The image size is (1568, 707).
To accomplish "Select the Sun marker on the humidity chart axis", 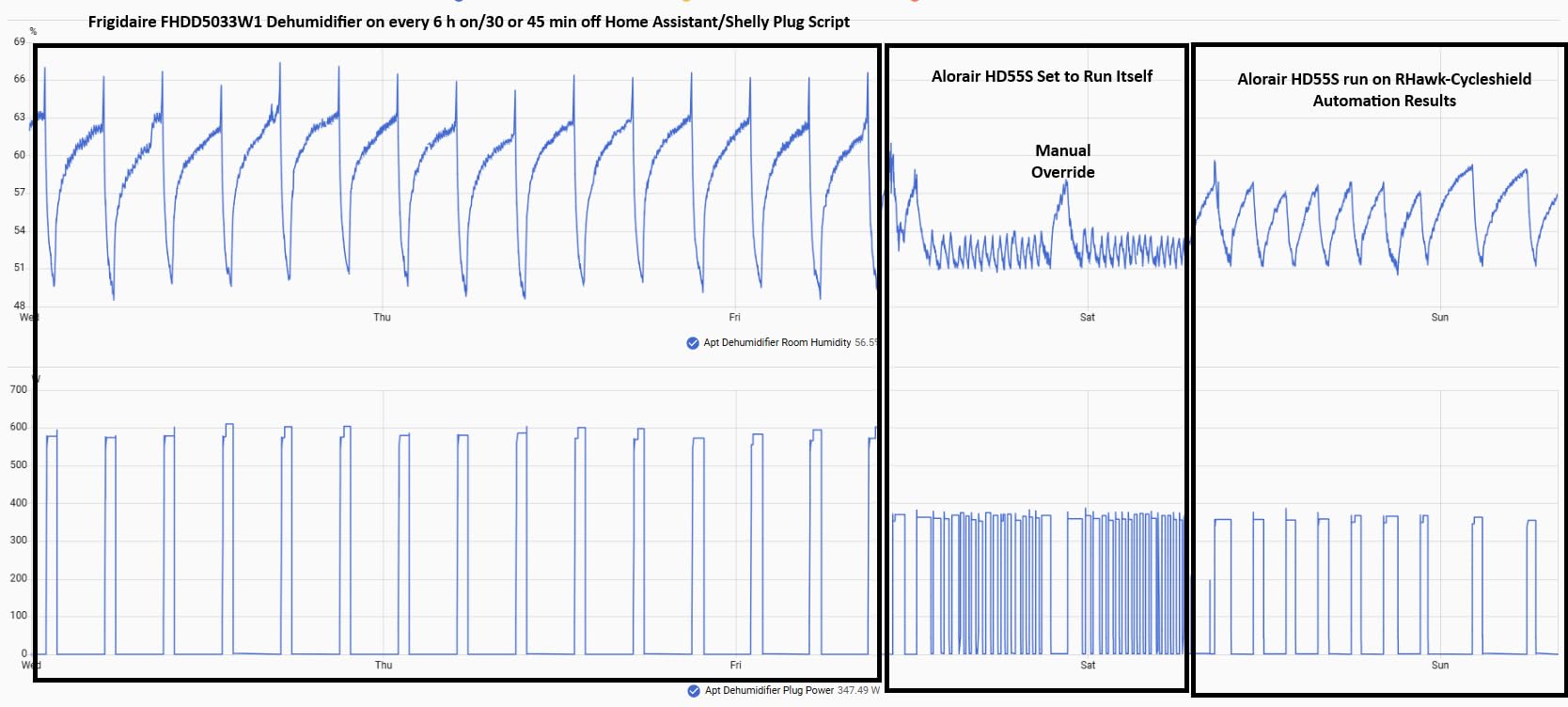I will click(x=1440, y=318).
